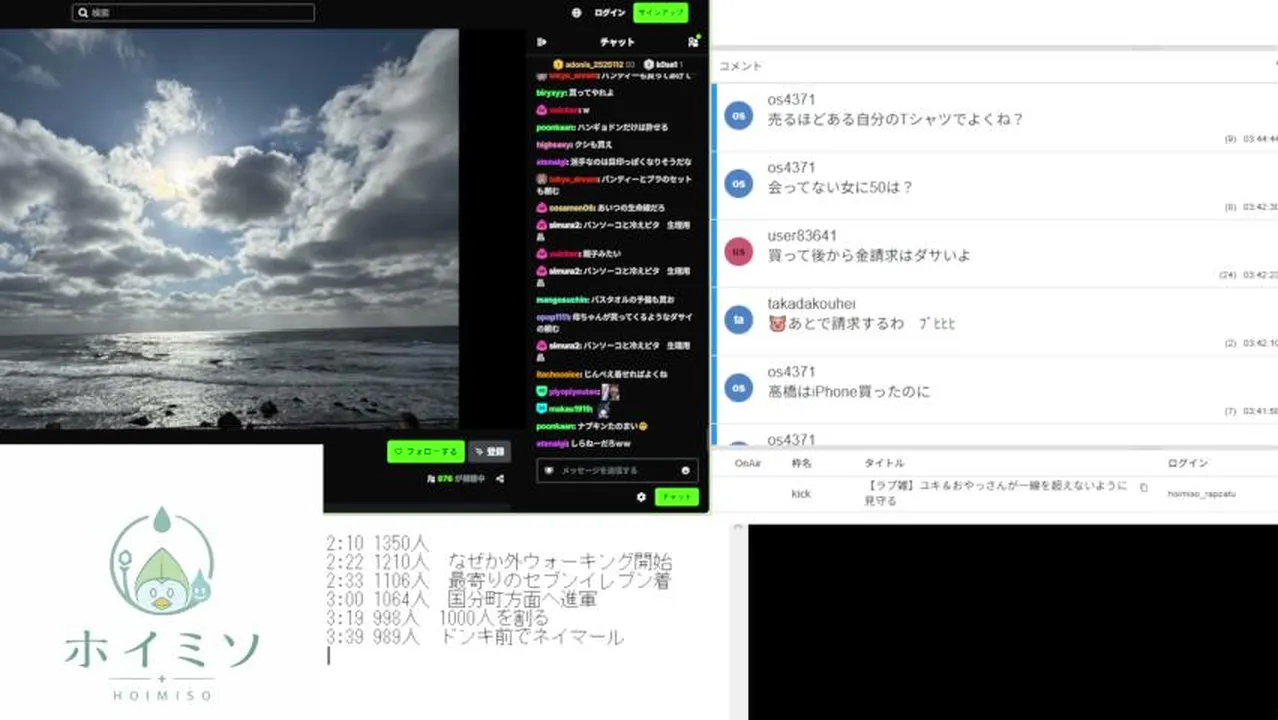Collapse chat panel with arrow icon
The height and width of the screenshot is (720, 1278).
point(542,42)
